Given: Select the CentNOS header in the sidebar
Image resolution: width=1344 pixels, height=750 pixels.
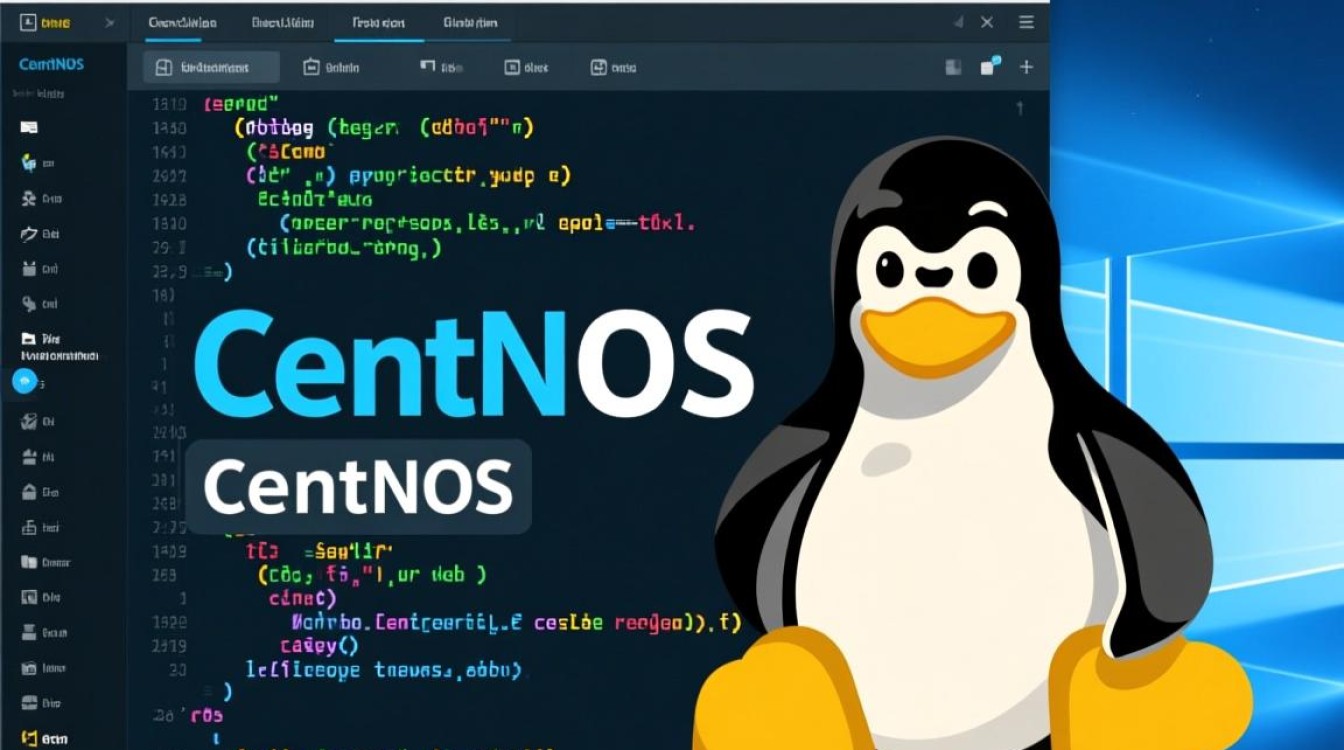Looking at the screenshot, I should click(52, 64).
